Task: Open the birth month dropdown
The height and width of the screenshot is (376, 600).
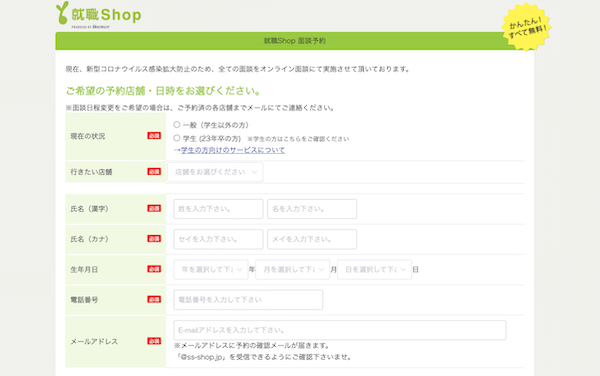Action: 292,270
